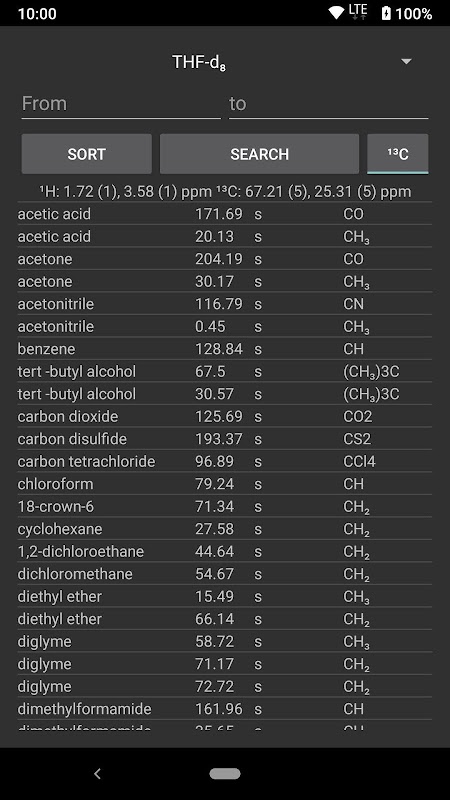Select the acetone 204.19 CO row
Viewport: 450px width, 800px height.
pyautogui.click(x=224, y=259)
